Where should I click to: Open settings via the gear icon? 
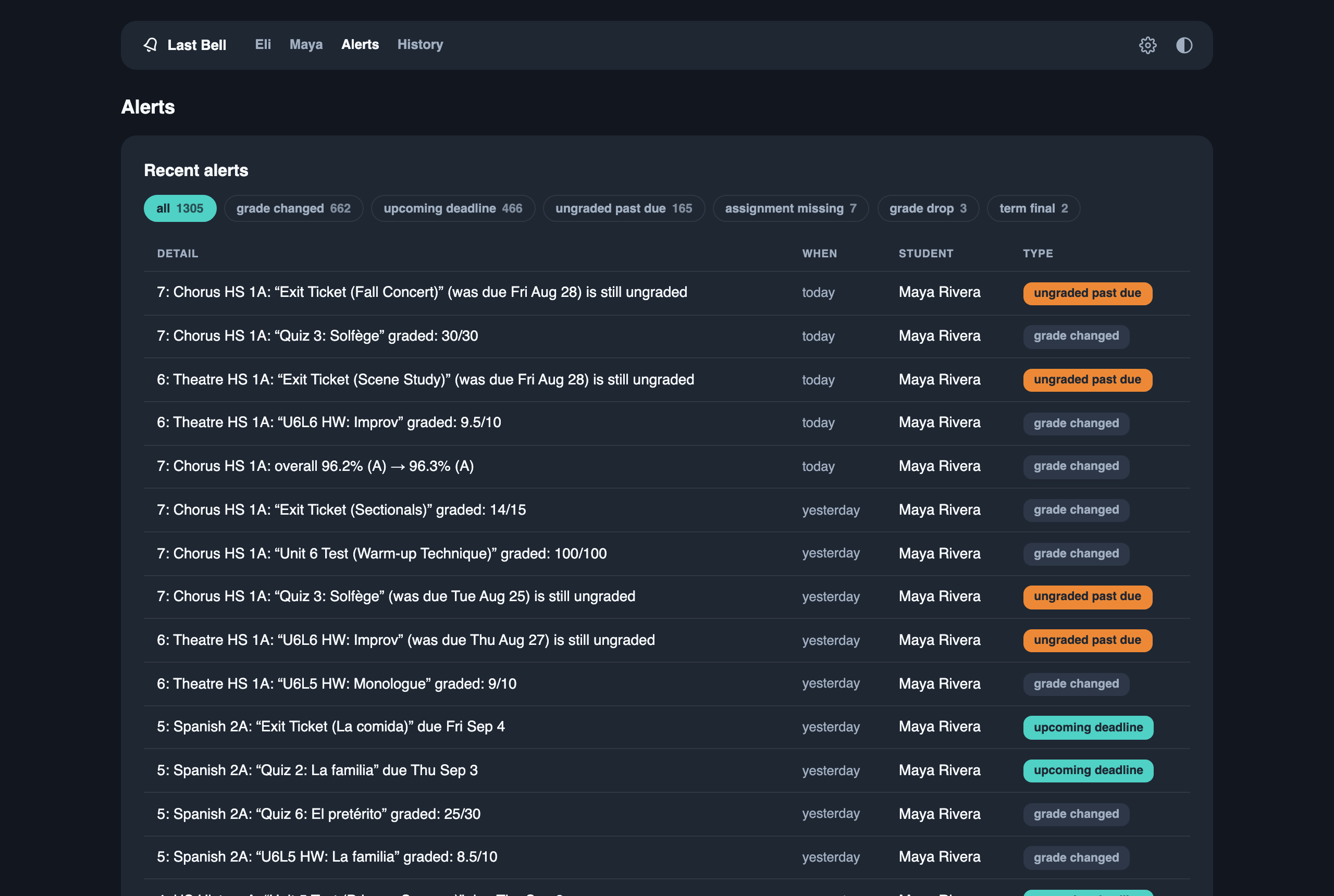pyautogui.click(x=1147, y=45)
